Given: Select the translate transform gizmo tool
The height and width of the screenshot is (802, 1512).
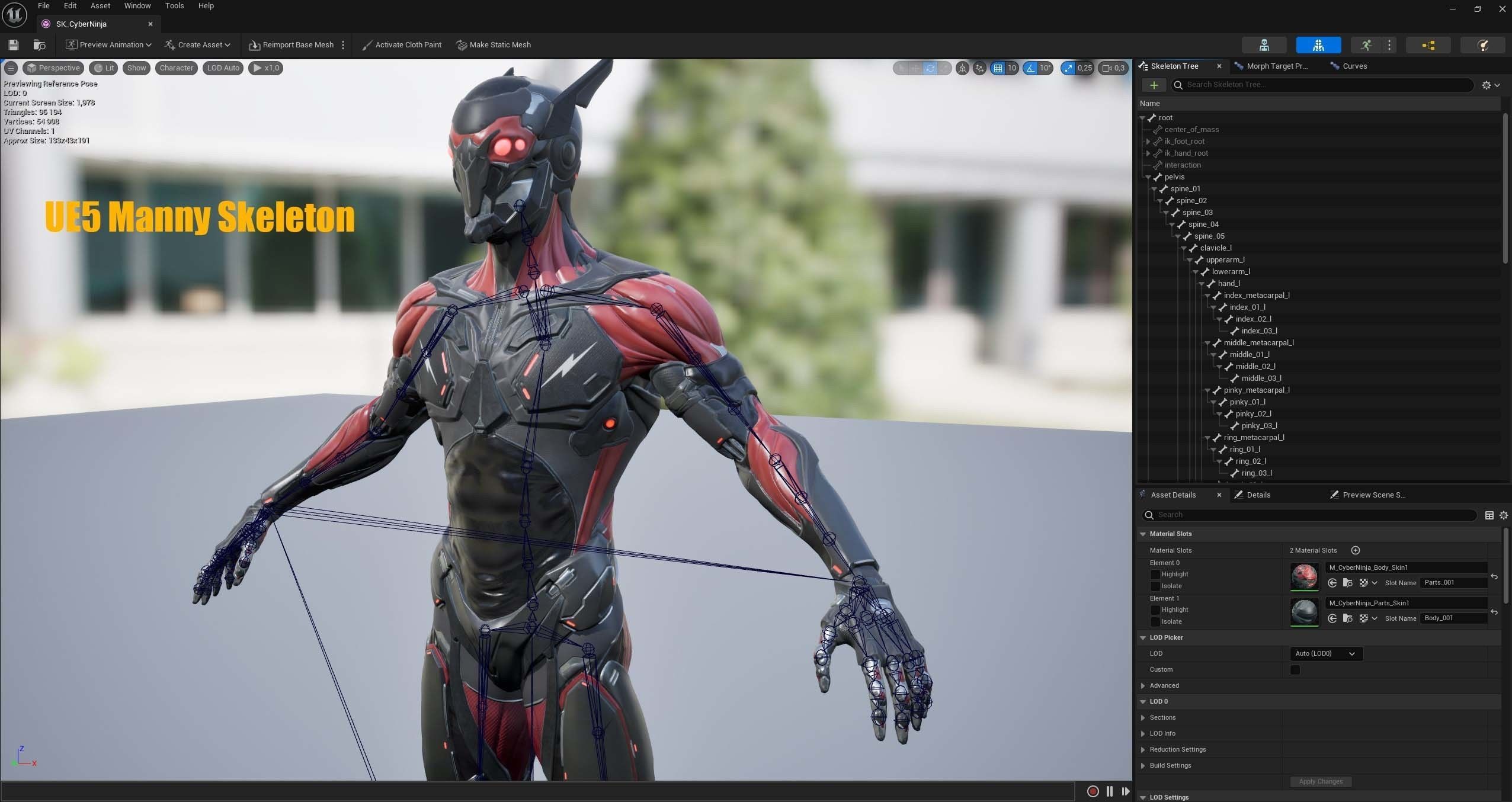Looking at the screenshot, I should point(915,68).
